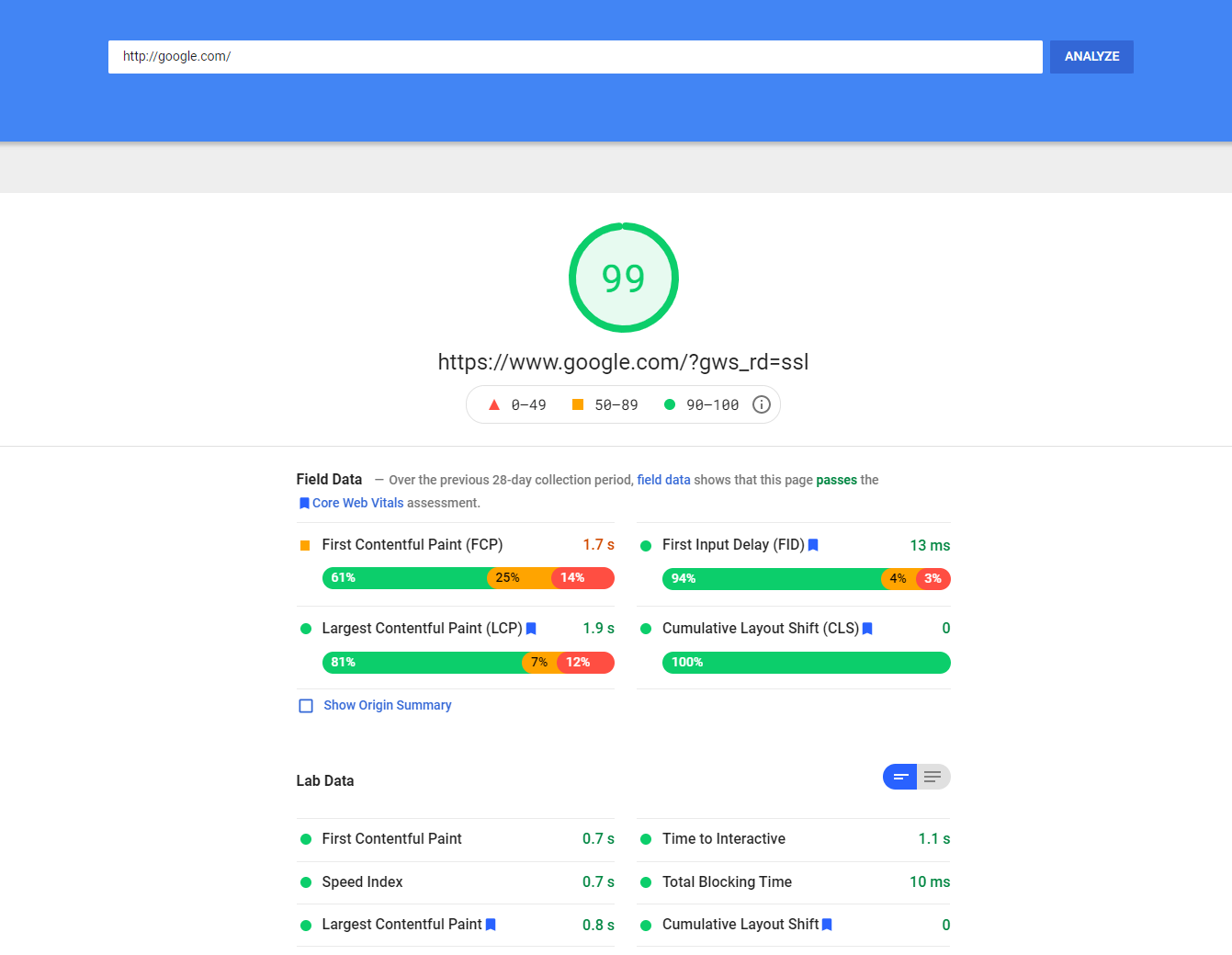Click the 10 ms Total Blocking Time value
The width and height of the screenshot is (1232, 955).
coord(930,882)
